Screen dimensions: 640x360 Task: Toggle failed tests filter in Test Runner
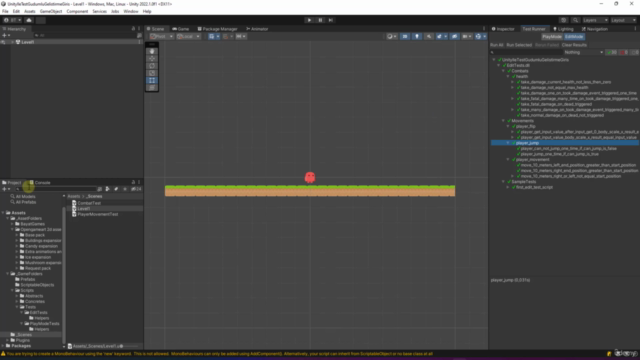(624, 52)
